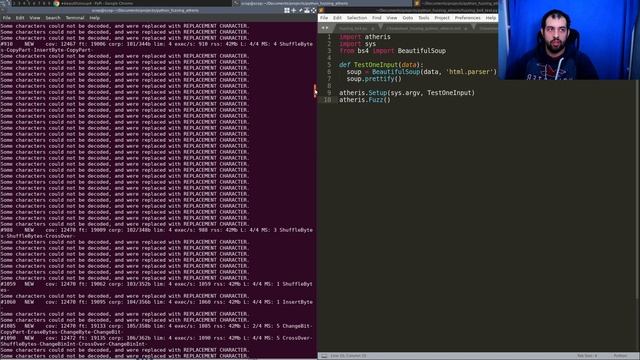Click the 'TestOneInput' function definition name
640x360 pixels.
coord(376,65)
